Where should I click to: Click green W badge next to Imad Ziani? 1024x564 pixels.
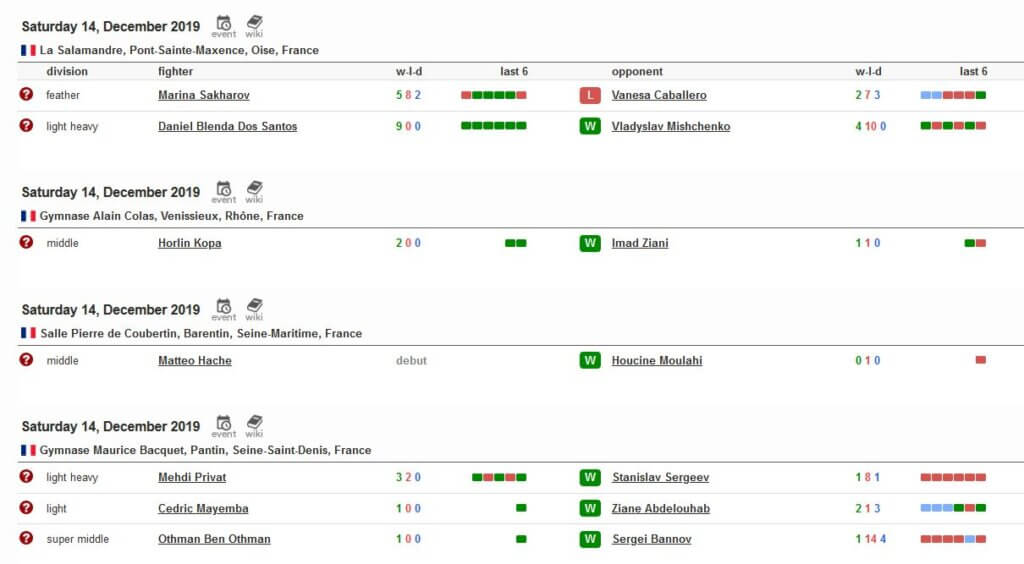(x=590, y=243)
